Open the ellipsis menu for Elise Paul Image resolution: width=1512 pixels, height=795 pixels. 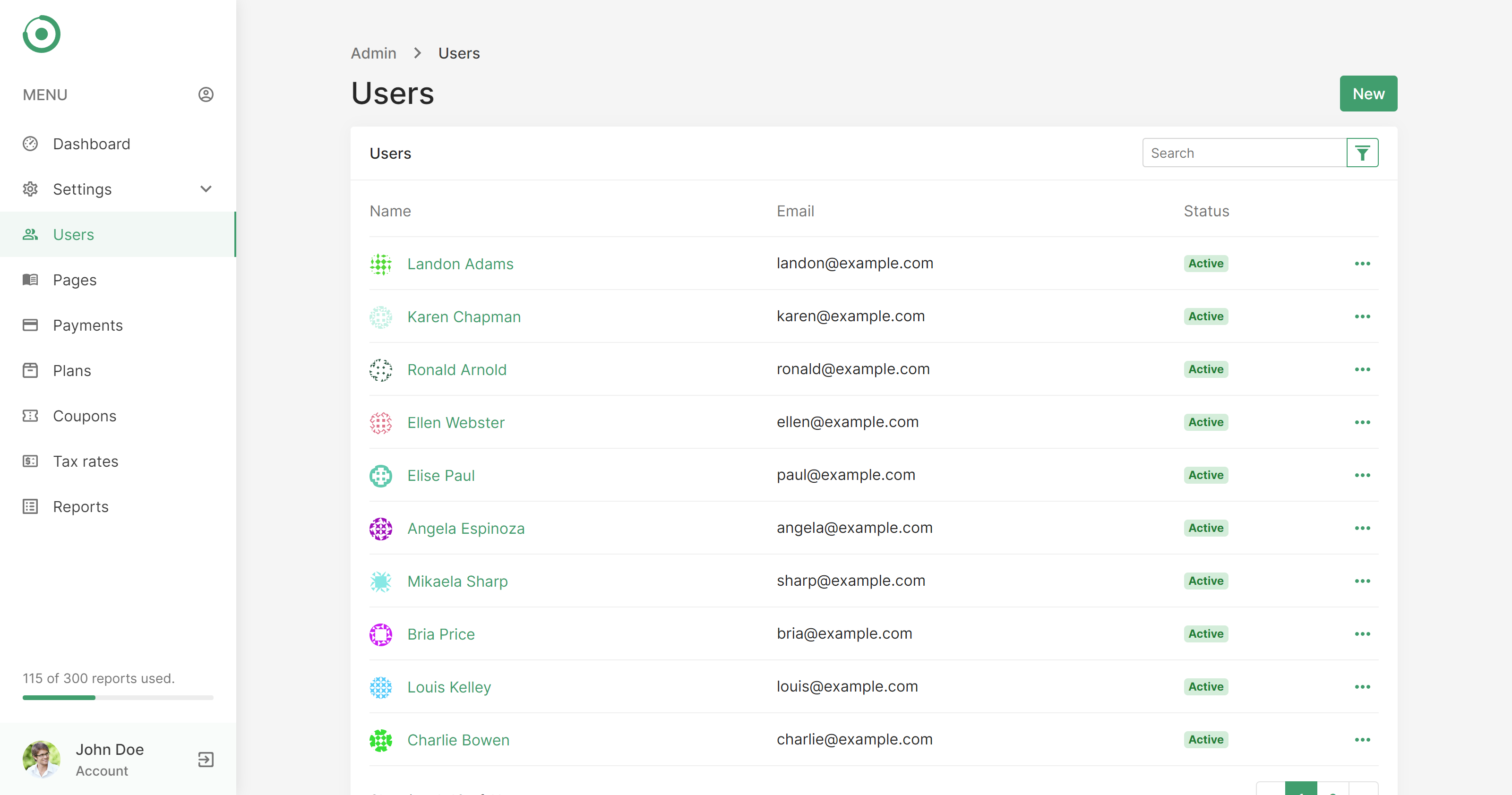[x=1362, y=475]
